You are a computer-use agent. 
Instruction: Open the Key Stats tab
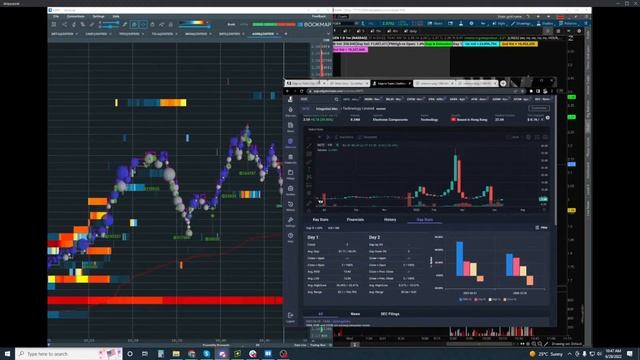coord(320,220)
